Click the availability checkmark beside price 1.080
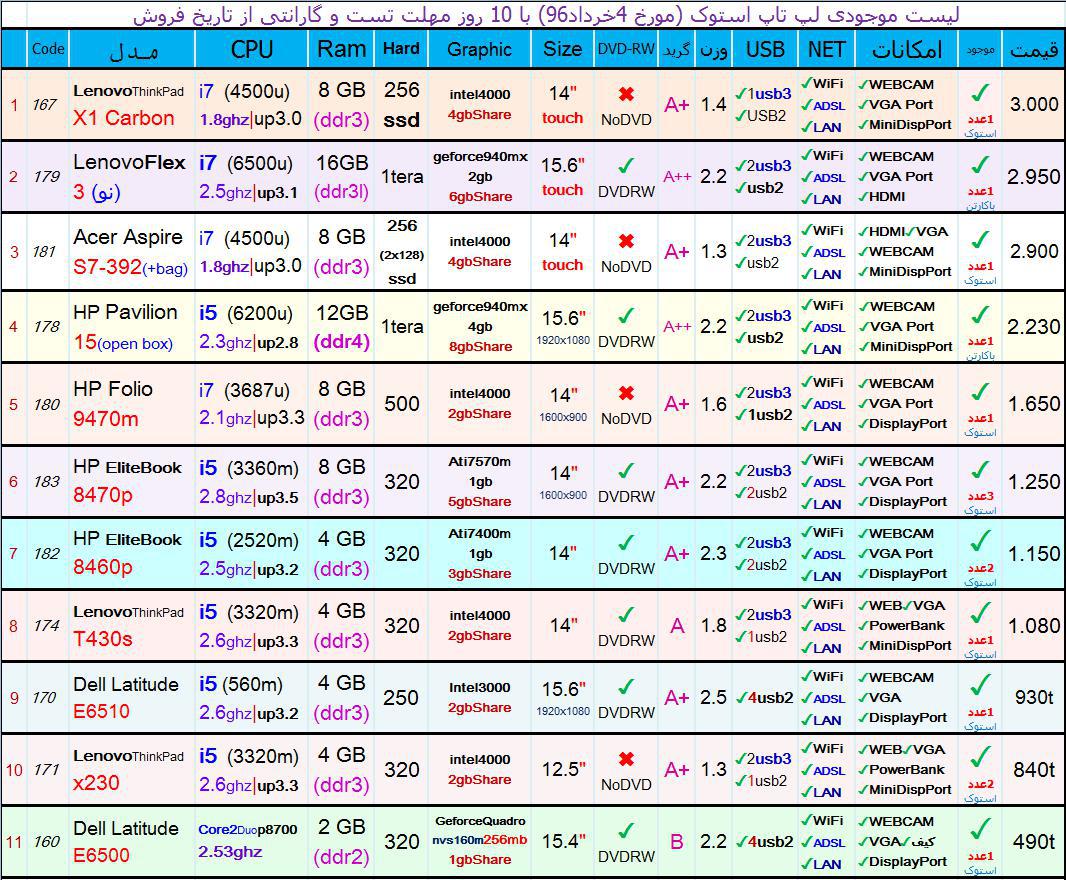 tap(980, 613)
